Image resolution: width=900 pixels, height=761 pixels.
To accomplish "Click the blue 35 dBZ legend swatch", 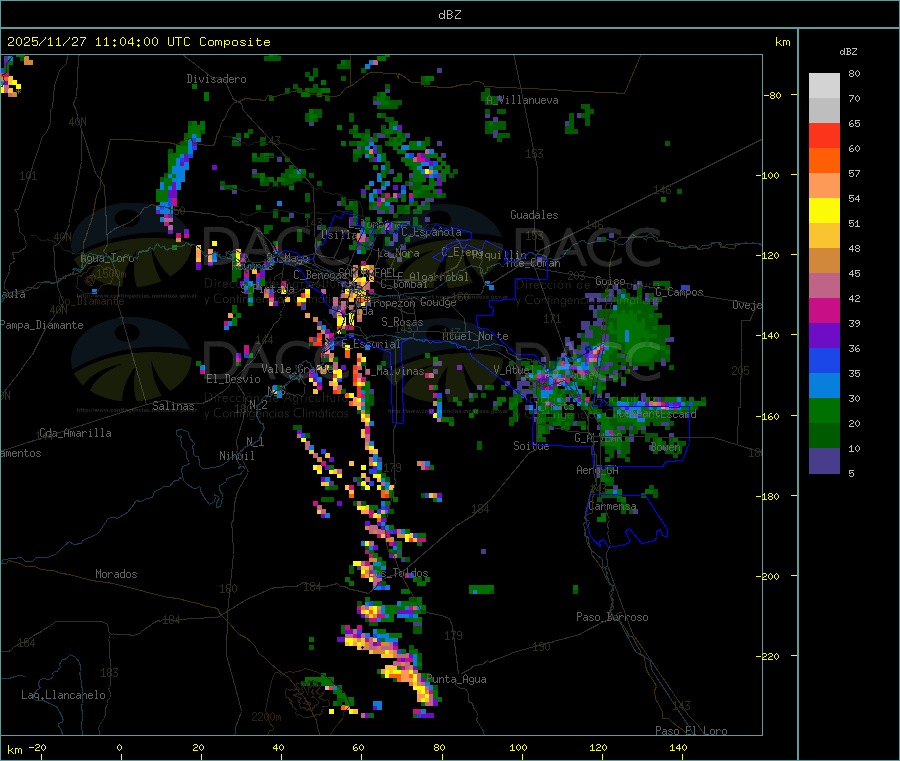I will pyautogui.click(x=824, y=360).
